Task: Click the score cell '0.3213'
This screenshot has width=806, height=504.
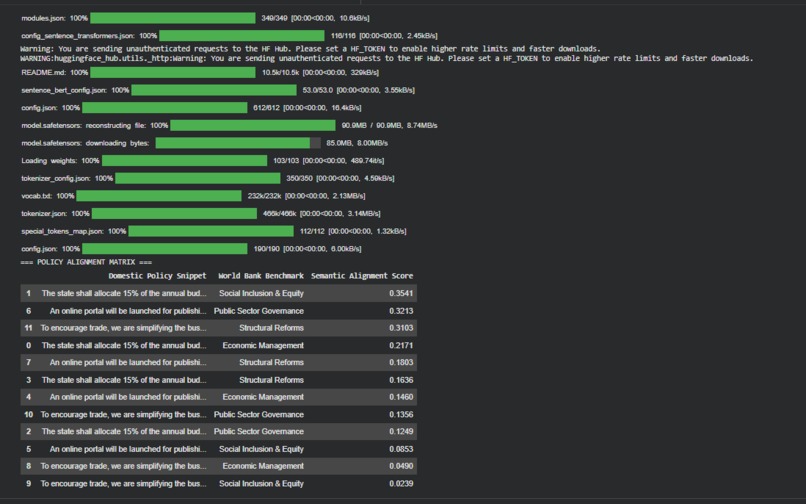Action: 401,311
